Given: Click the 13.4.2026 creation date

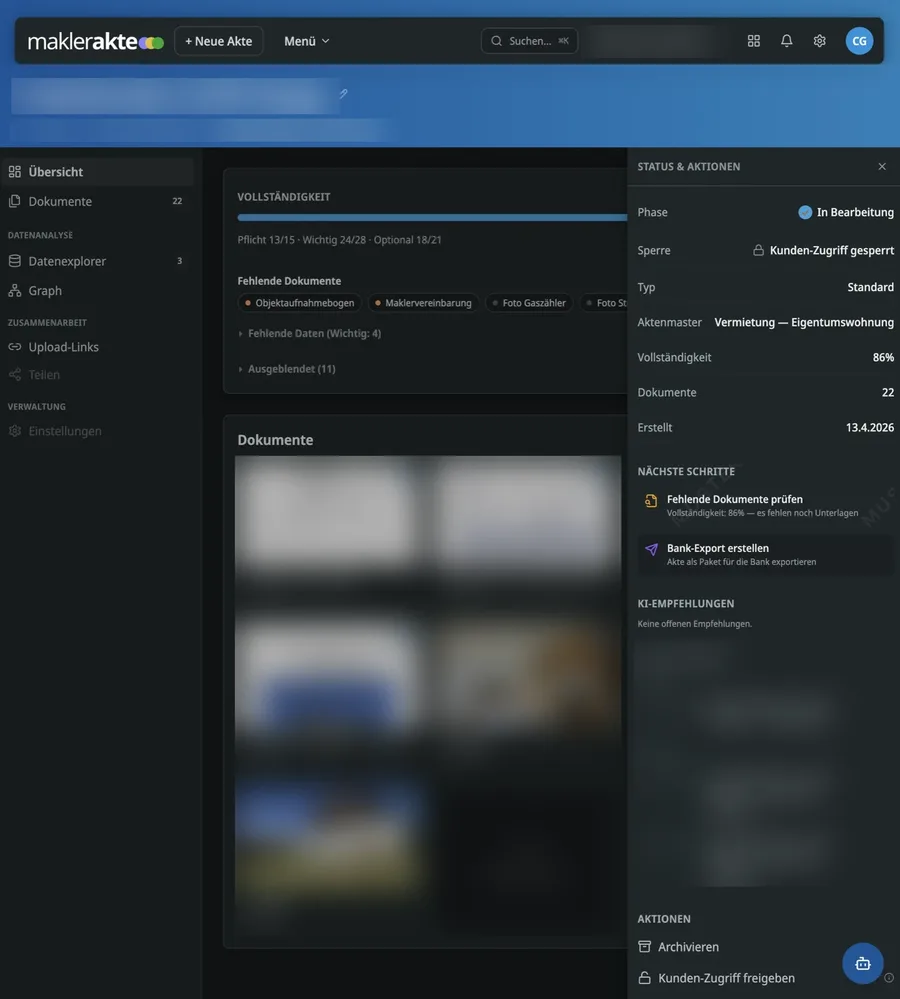Looking at the screenshot, I should [x=869, y=428].
